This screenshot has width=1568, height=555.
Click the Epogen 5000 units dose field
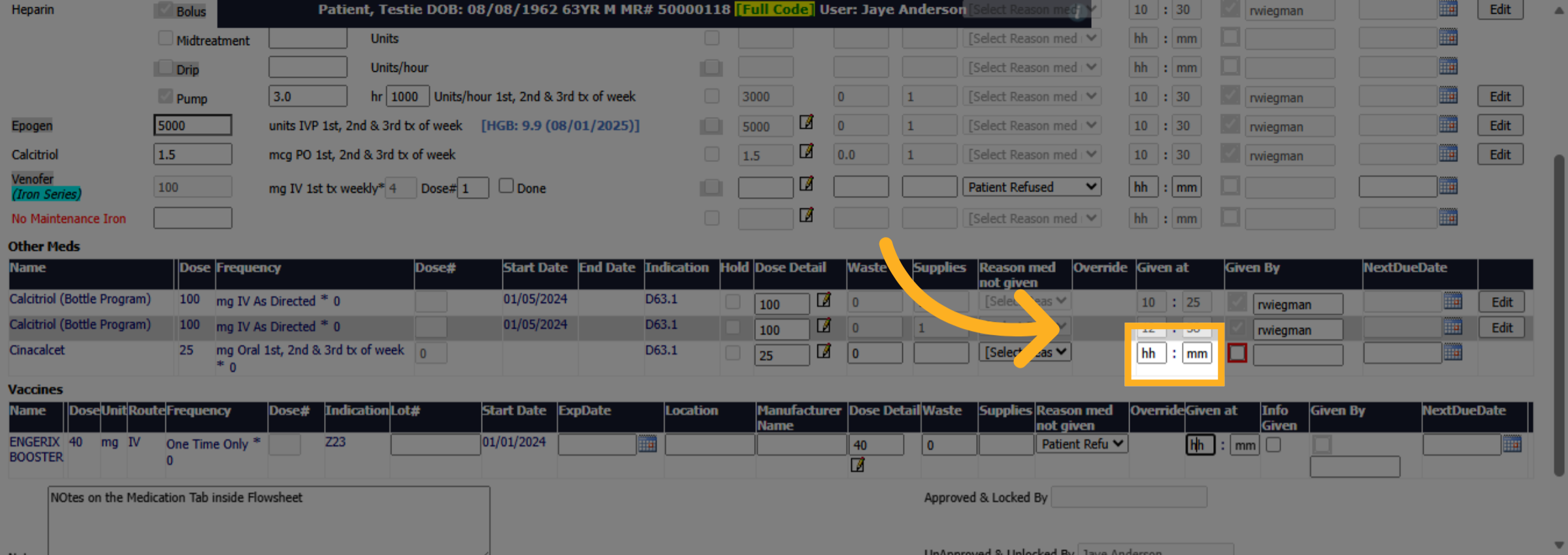pos(193,125)
